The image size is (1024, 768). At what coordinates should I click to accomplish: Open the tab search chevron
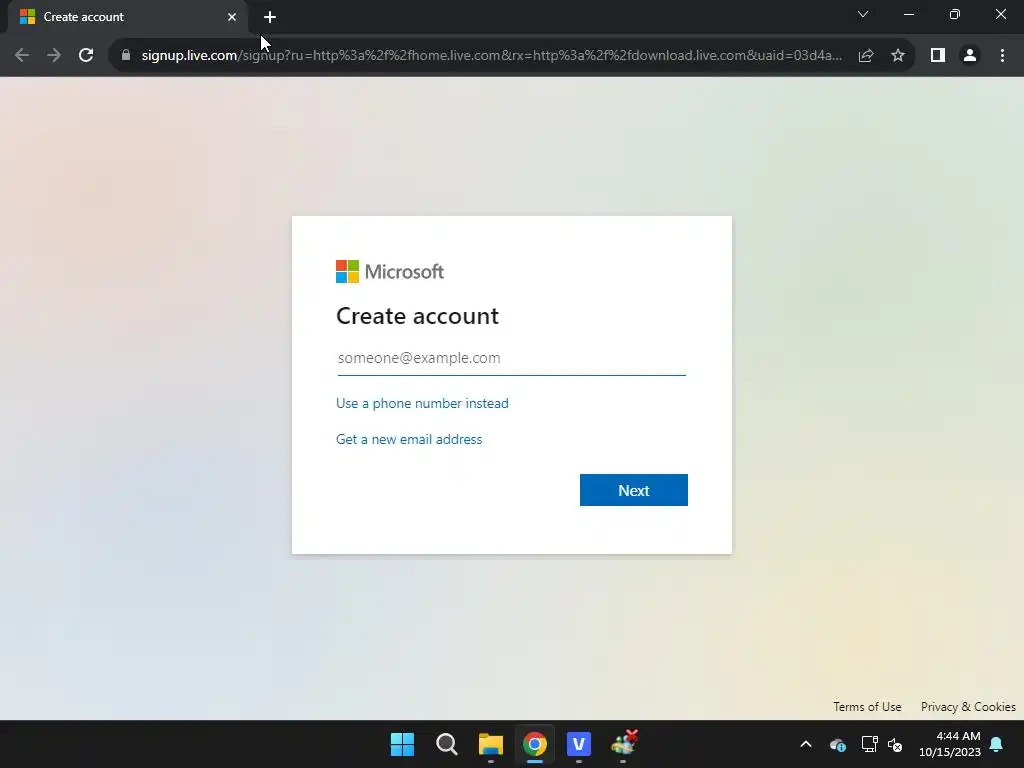[x=863, y=14]
